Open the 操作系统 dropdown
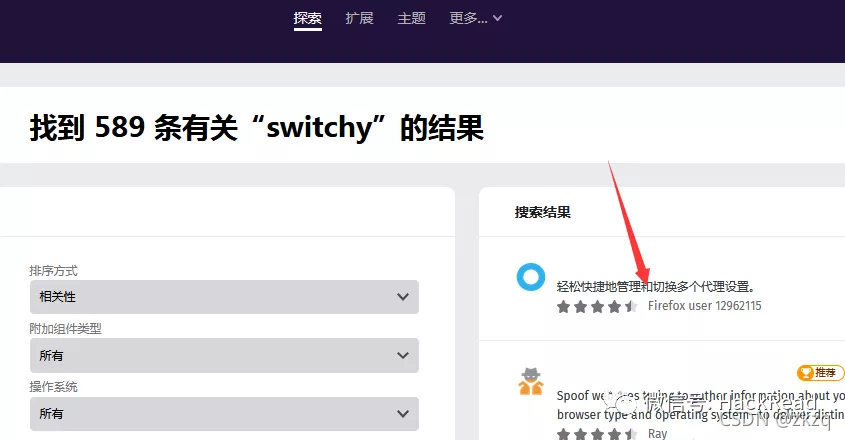 pyautogui.click(x=224, y=414)
